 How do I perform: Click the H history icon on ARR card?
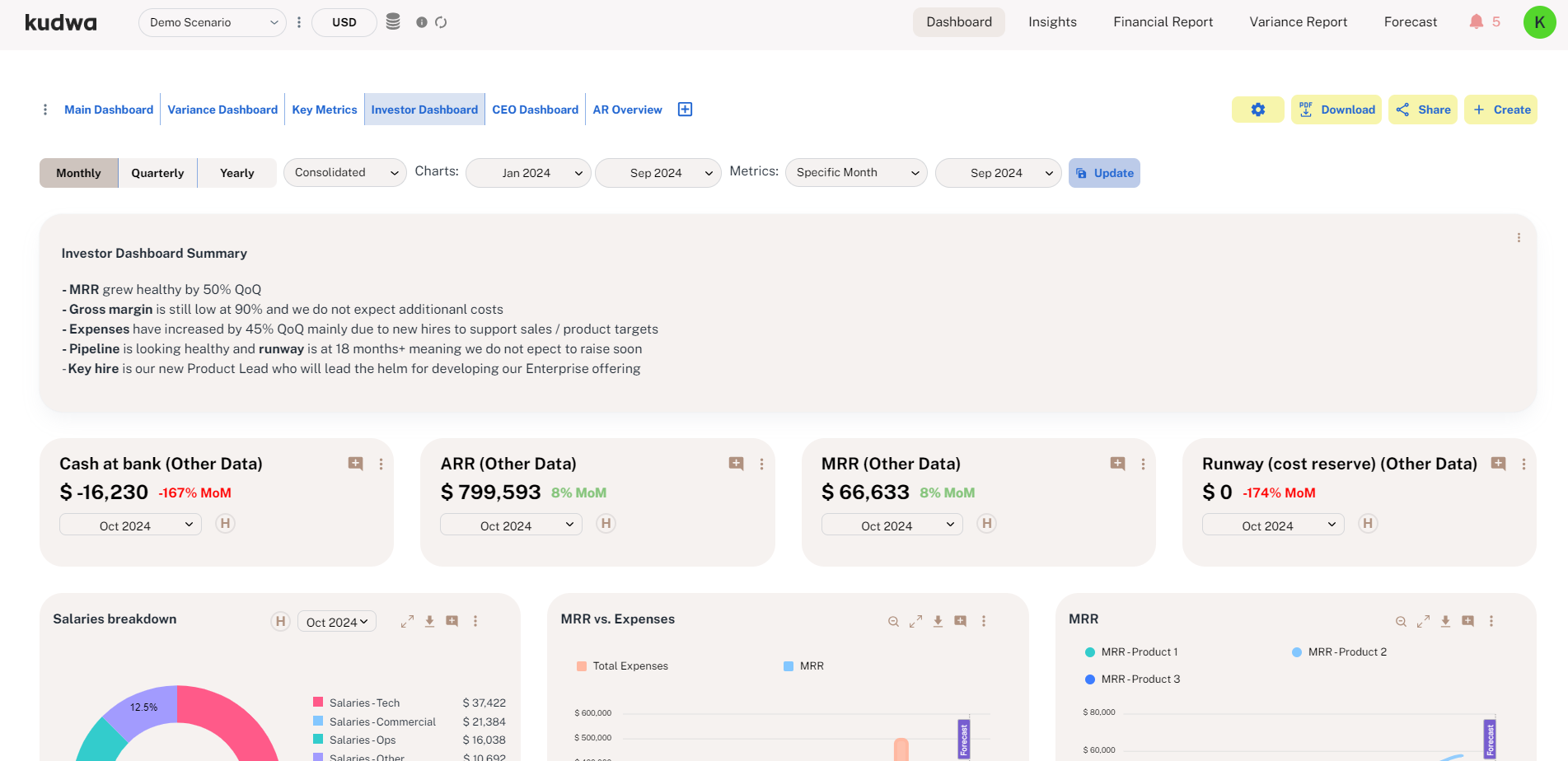click(x=606, y=523)
